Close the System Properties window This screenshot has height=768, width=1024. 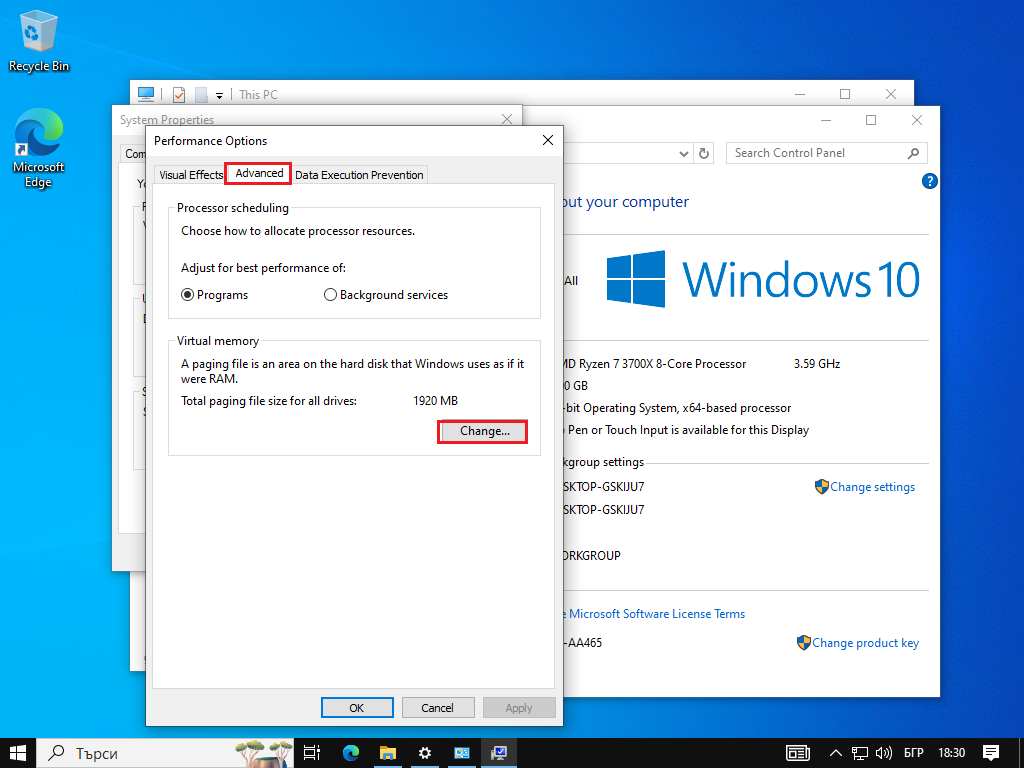507,119
